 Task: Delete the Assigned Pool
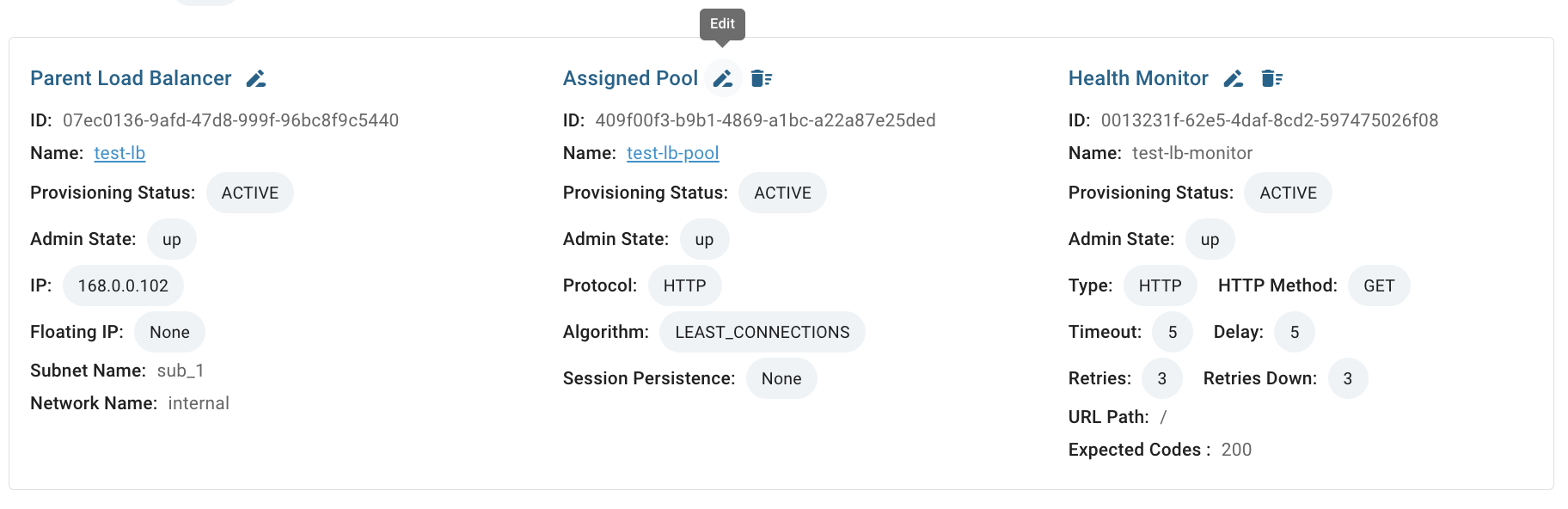pyautogui.click(x=762, y=79)
